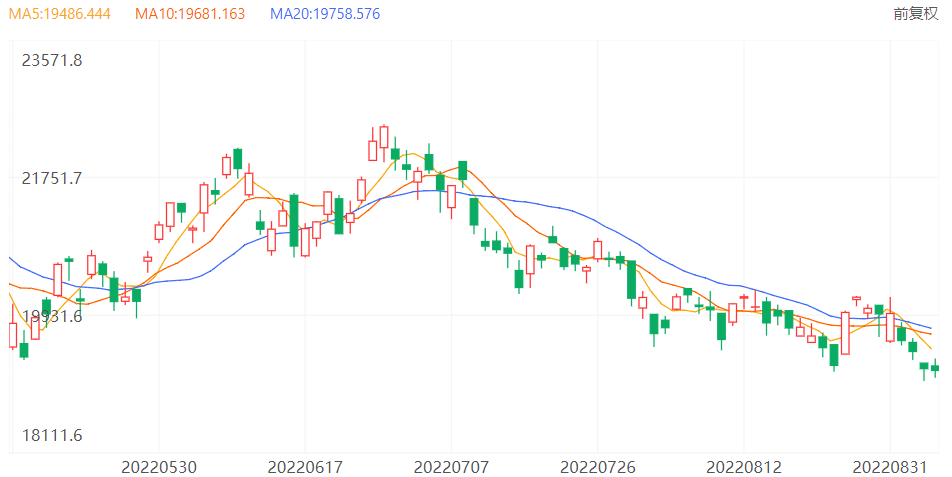Select the 20220530 date label
The width and height of the screenshot is (952, 477).
point(159,467)
